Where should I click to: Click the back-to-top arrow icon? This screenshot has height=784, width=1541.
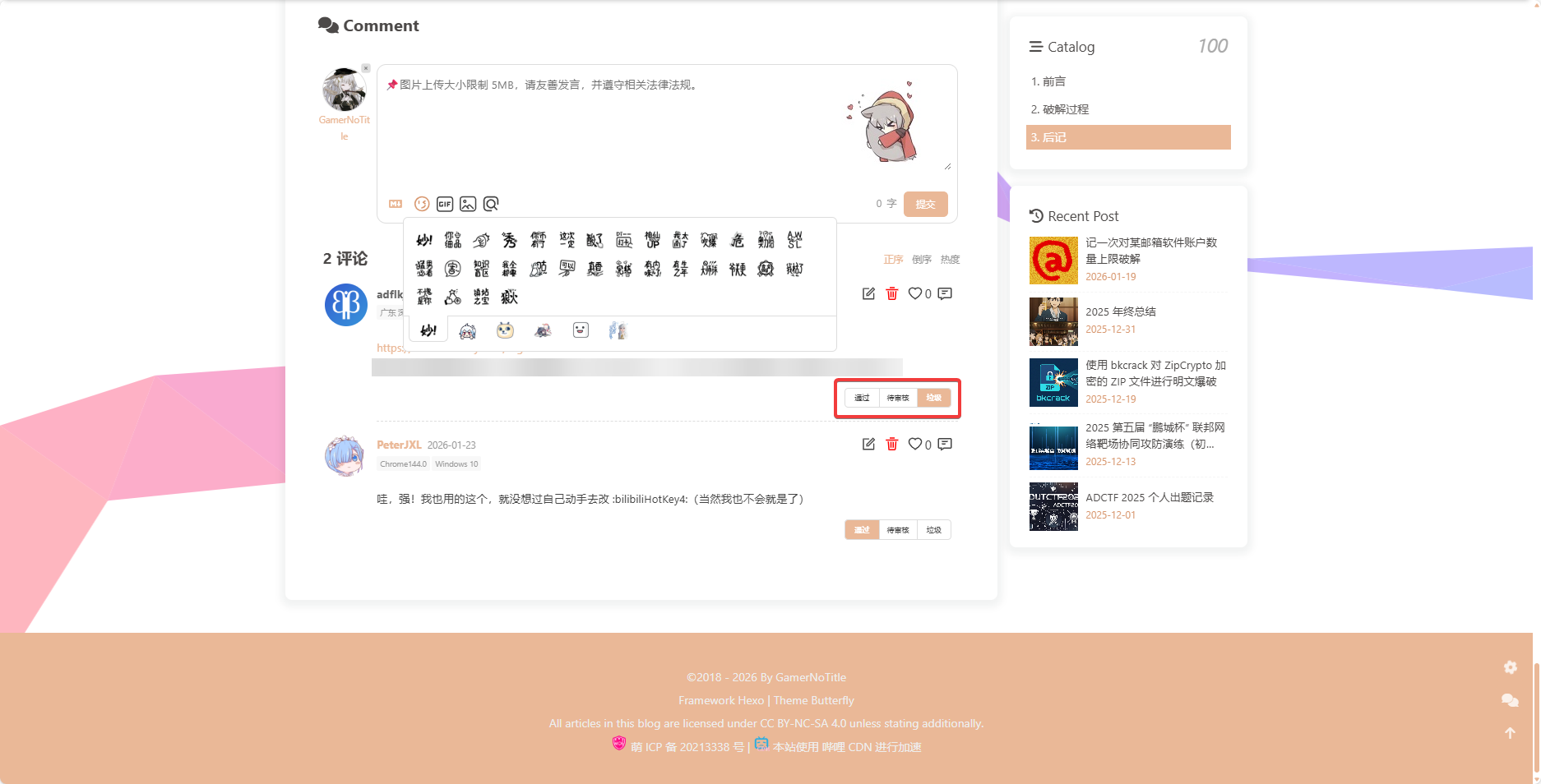[1511, 732]
